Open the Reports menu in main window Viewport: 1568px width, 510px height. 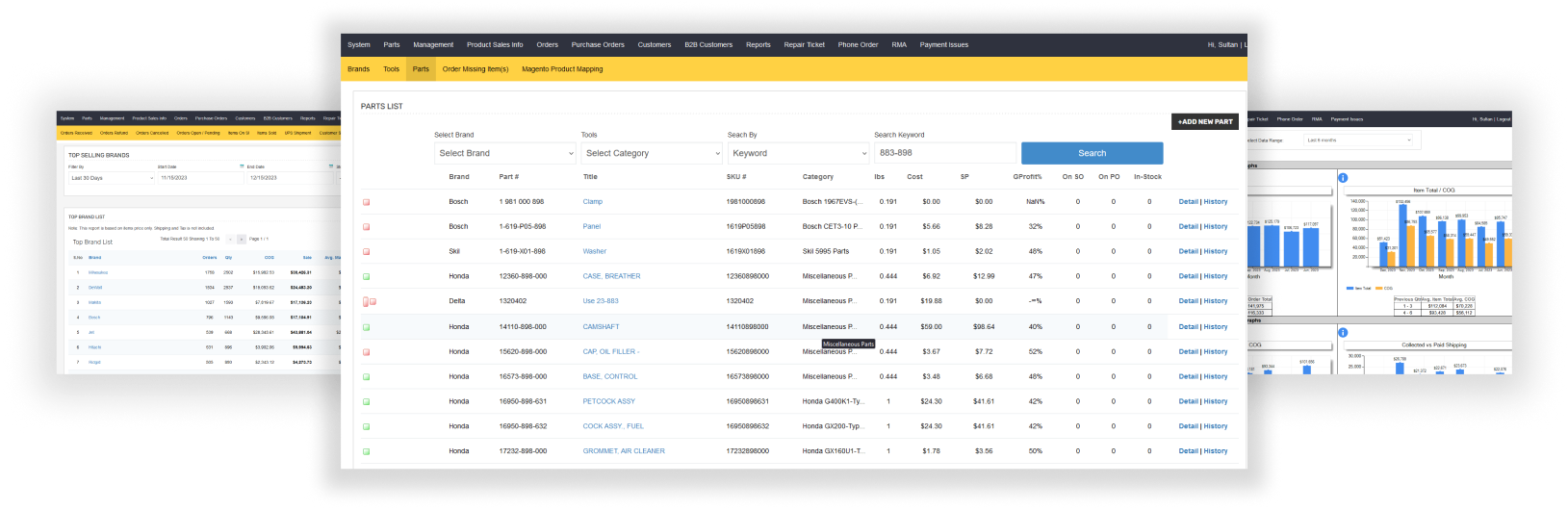(758, 44)
